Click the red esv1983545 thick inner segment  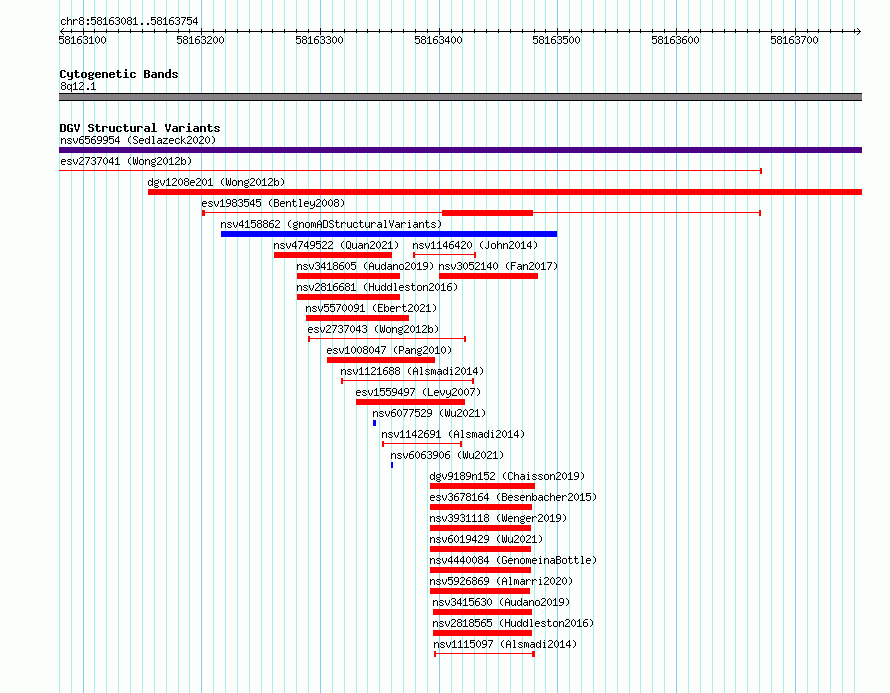pos(488,213)
